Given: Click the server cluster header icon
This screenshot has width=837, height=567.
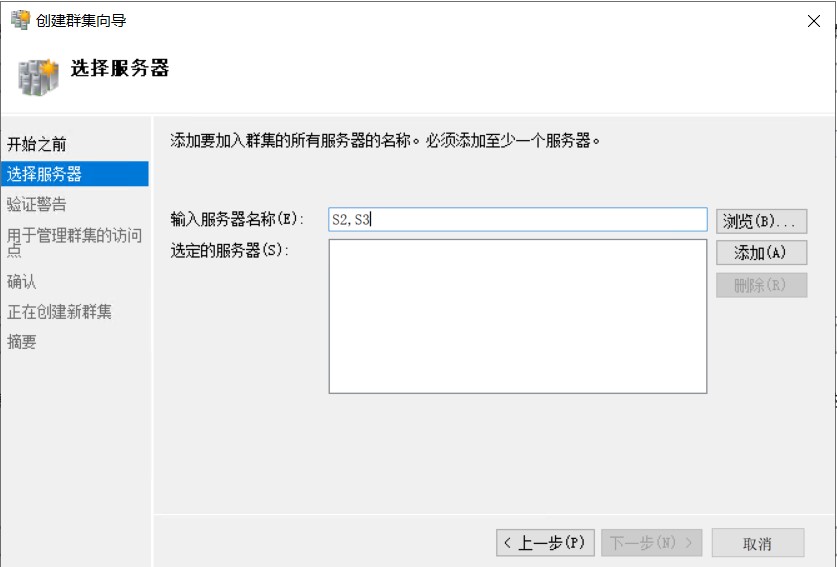Looking at the screenshot, I should click(x=37, y=77).
